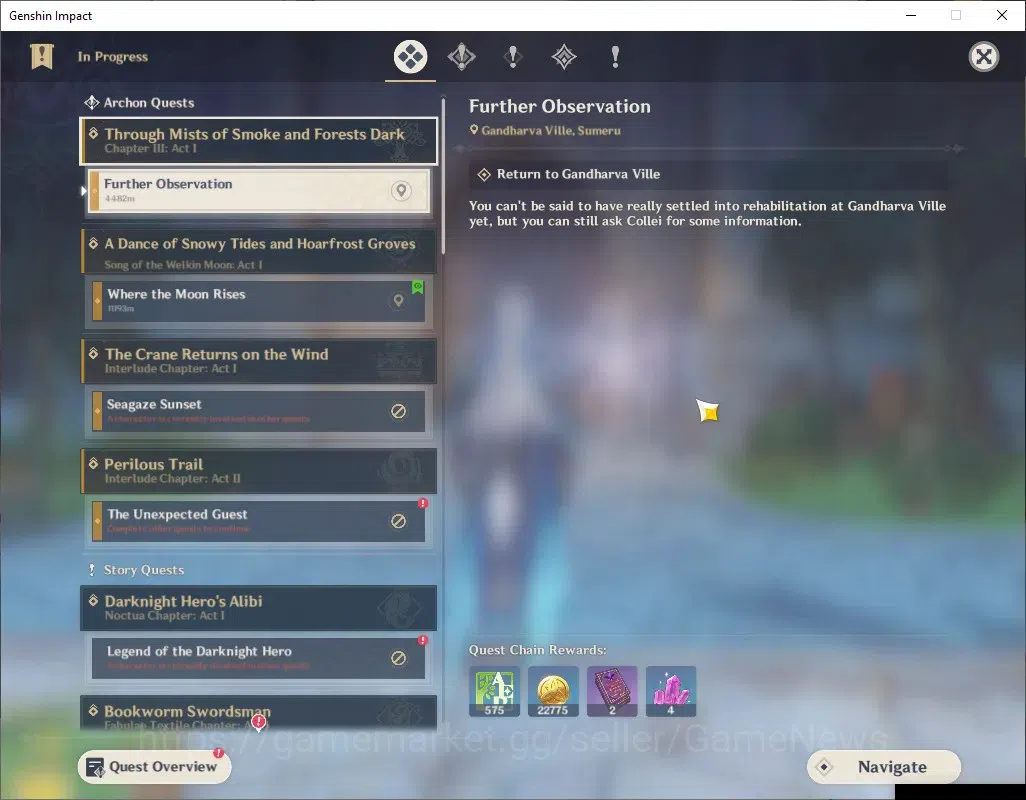Click blocked icon on Legend of the Darknight Hero
1026x800 pixels.
click(398, 658)
